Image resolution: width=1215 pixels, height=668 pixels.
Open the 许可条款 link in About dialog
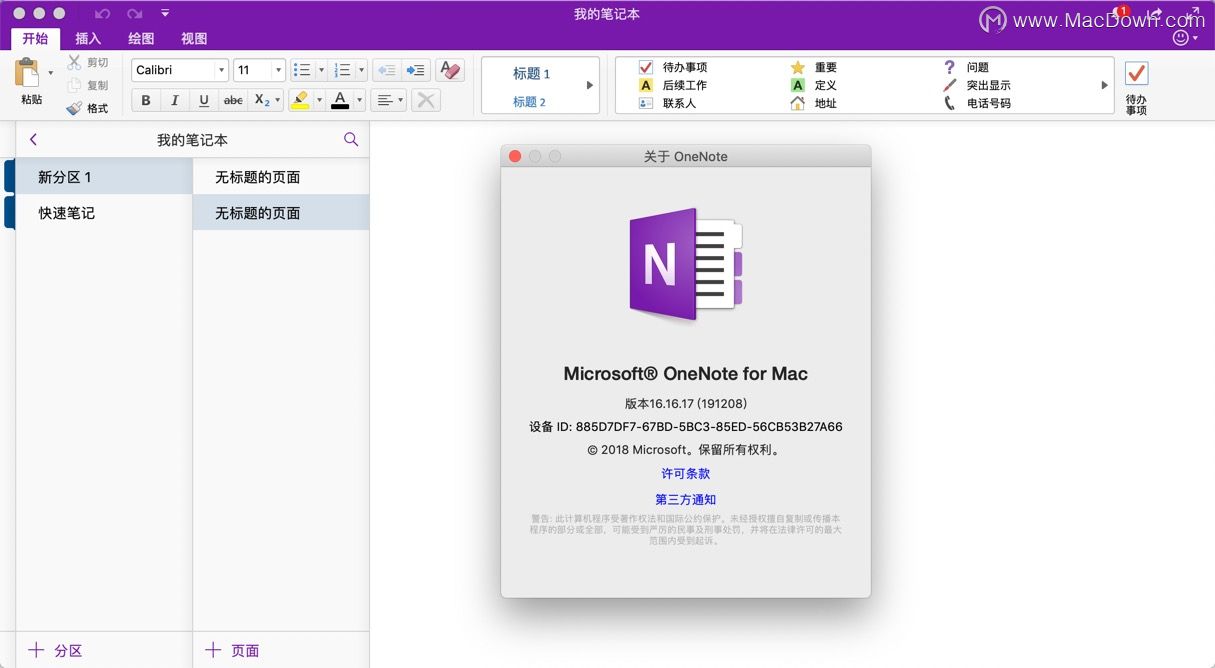(x=685, y=474)
